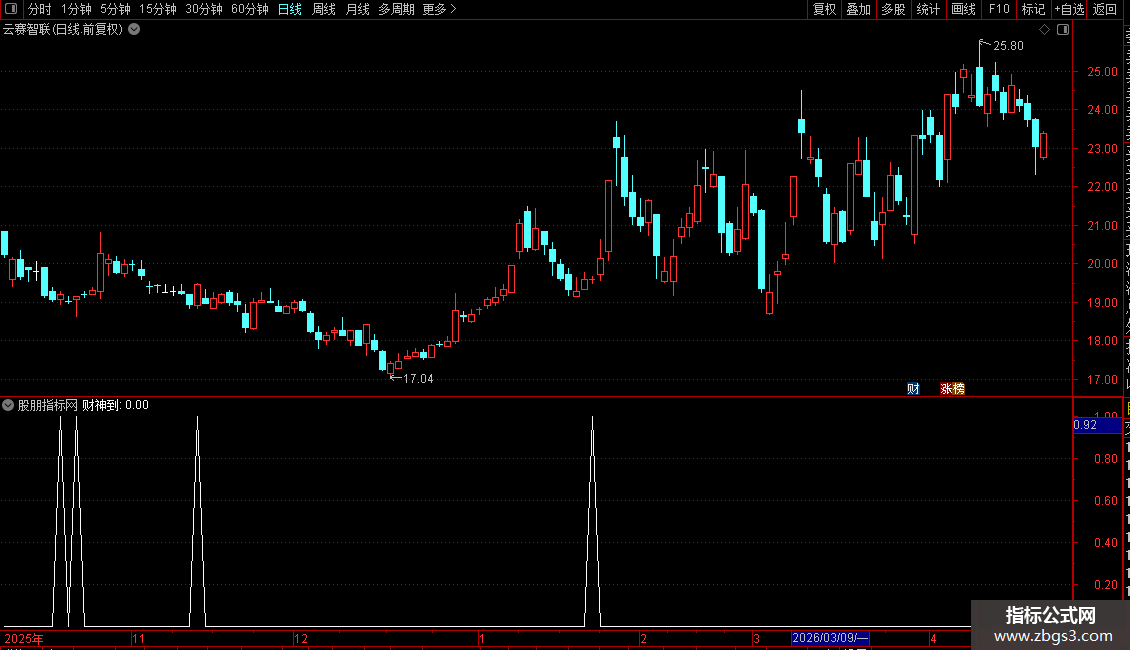Viewport: 1130px width, 650px height.
Task: Click 返回 to go back
Action: 1105,9
